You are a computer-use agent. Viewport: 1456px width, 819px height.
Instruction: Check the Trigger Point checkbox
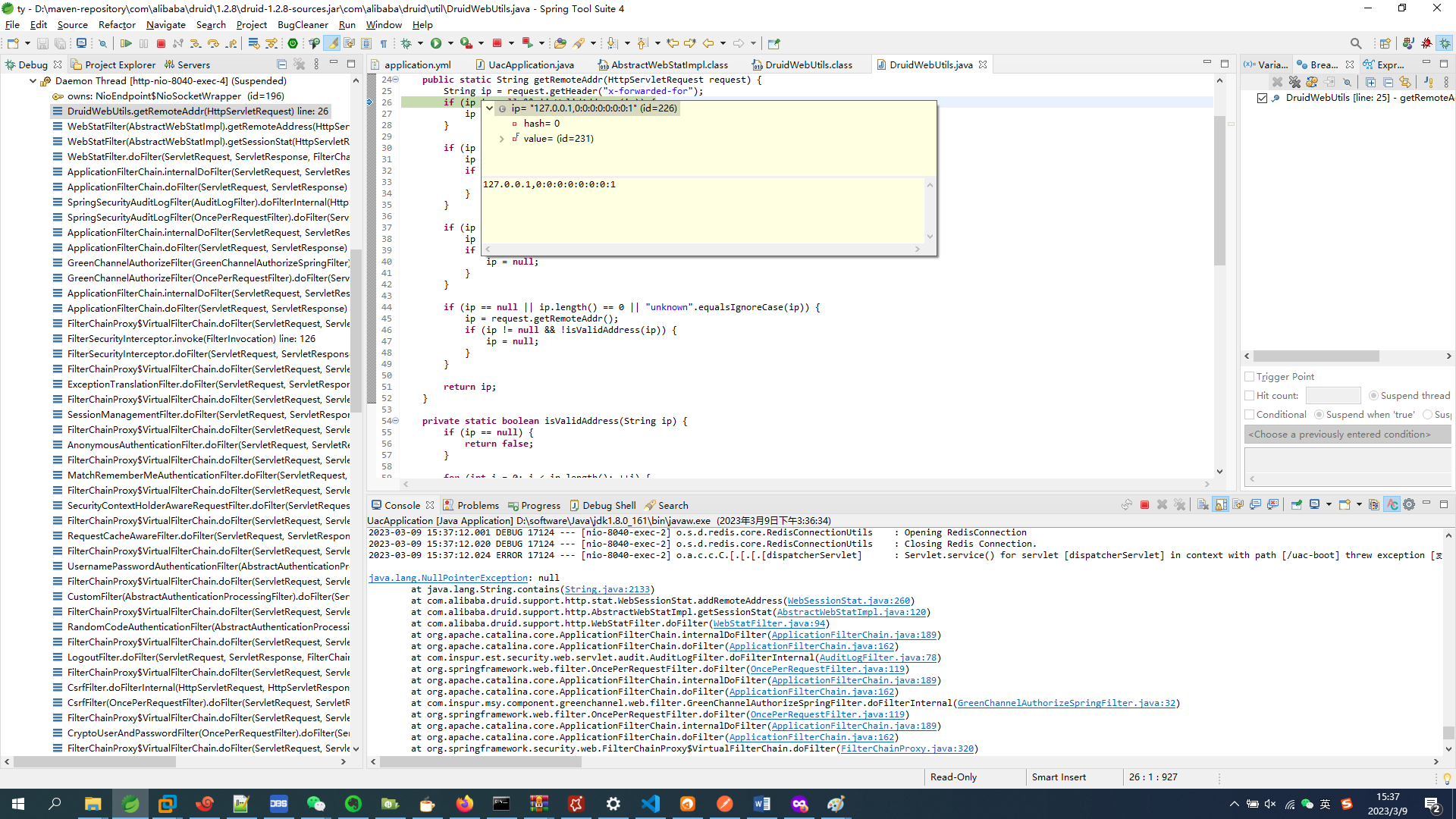point(1249,377)
